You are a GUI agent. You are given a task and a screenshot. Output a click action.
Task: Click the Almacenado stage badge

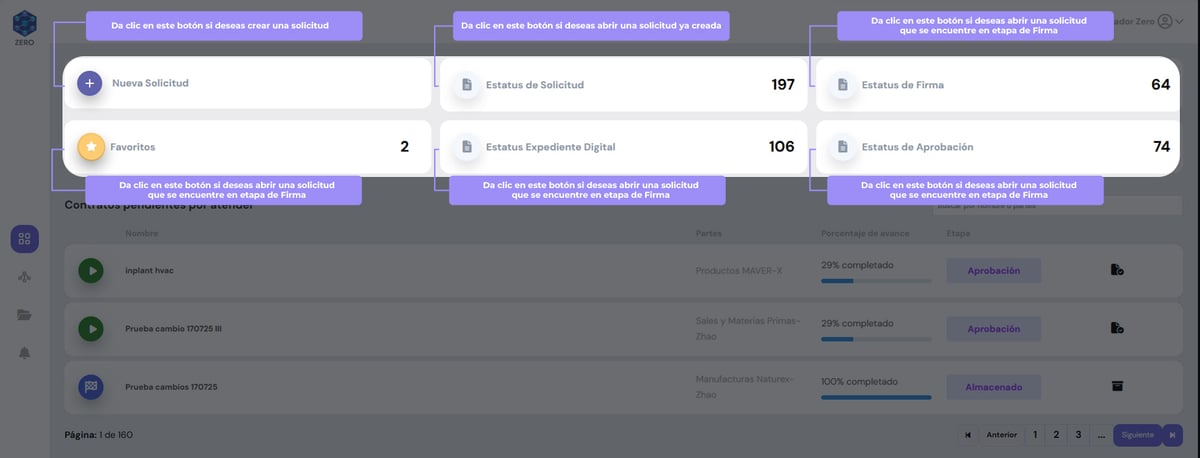(993, 387)
